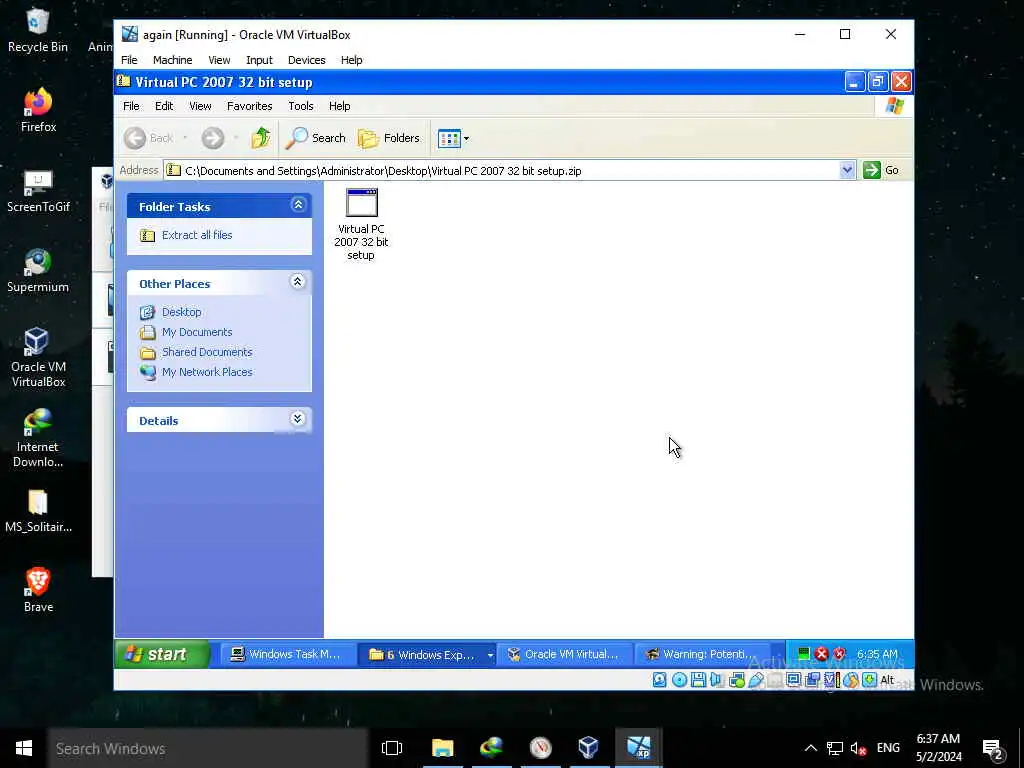Open Task View on the host taskbar

pos(392,748)
